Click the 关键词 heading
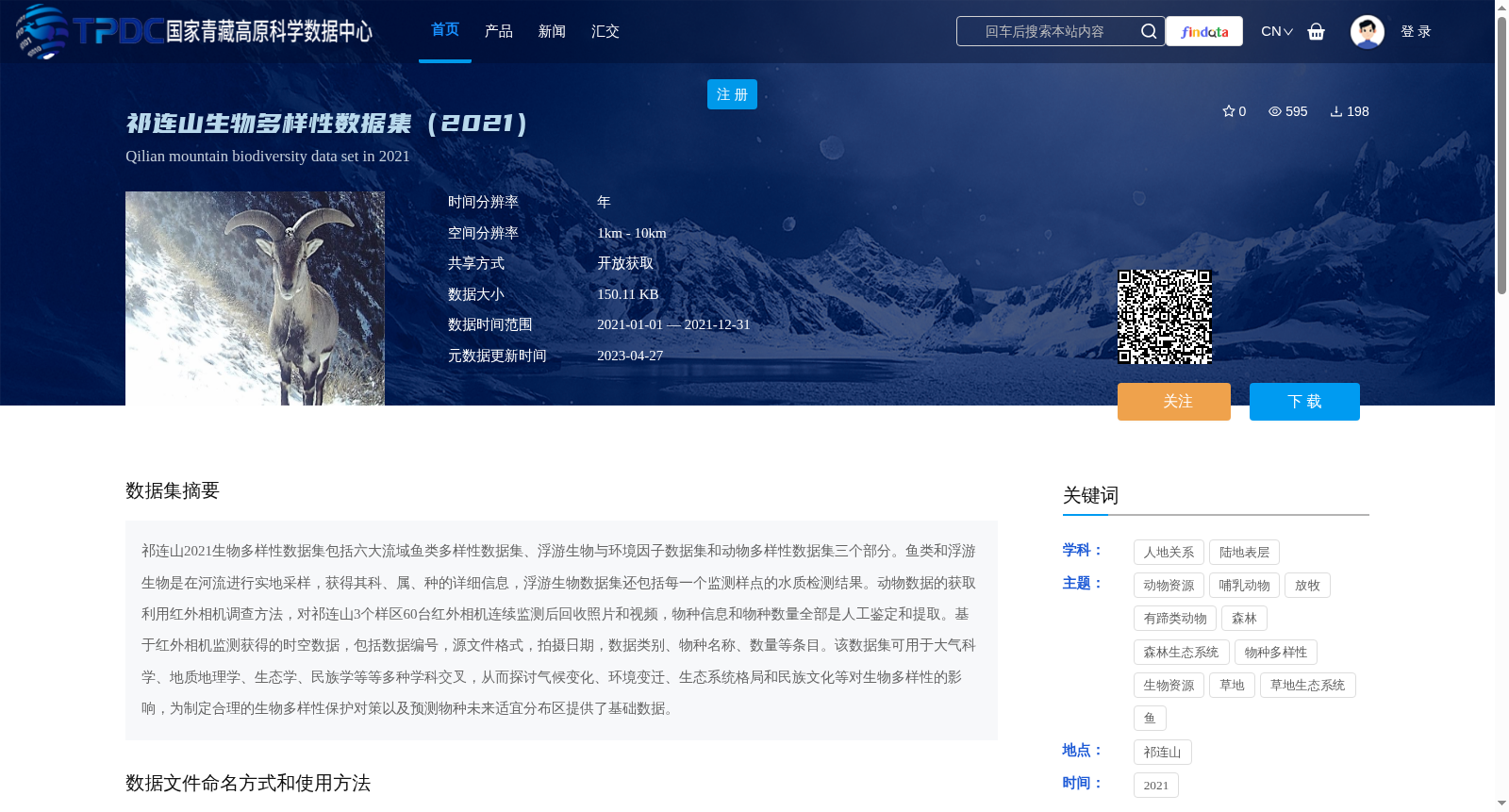 1090,495
